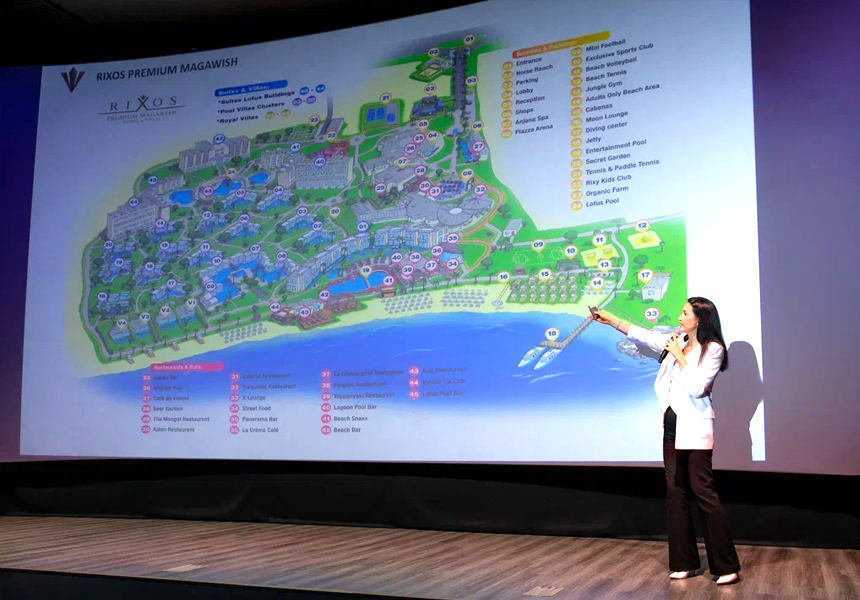The image size is (860, 600).
Task: Click 'Parking' legend entry
Action: (x=527, y=81)
